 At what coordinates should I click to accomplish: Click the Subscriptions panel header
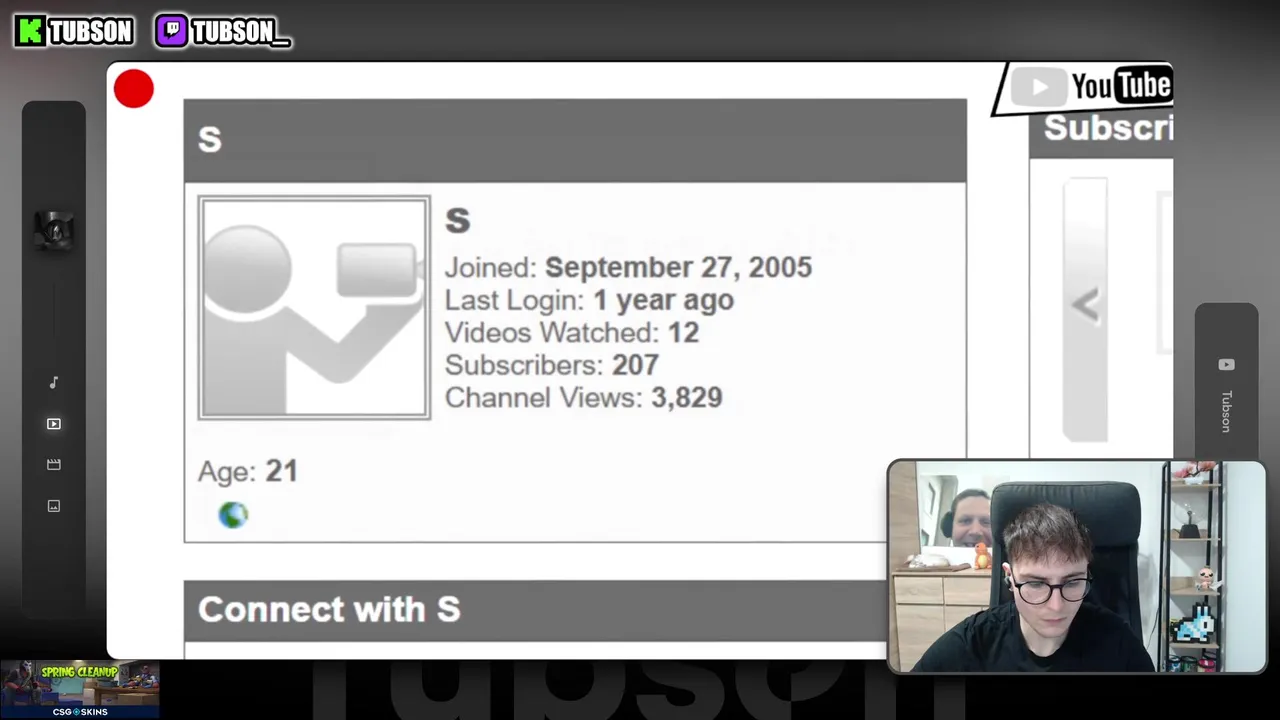point(1101,128)
